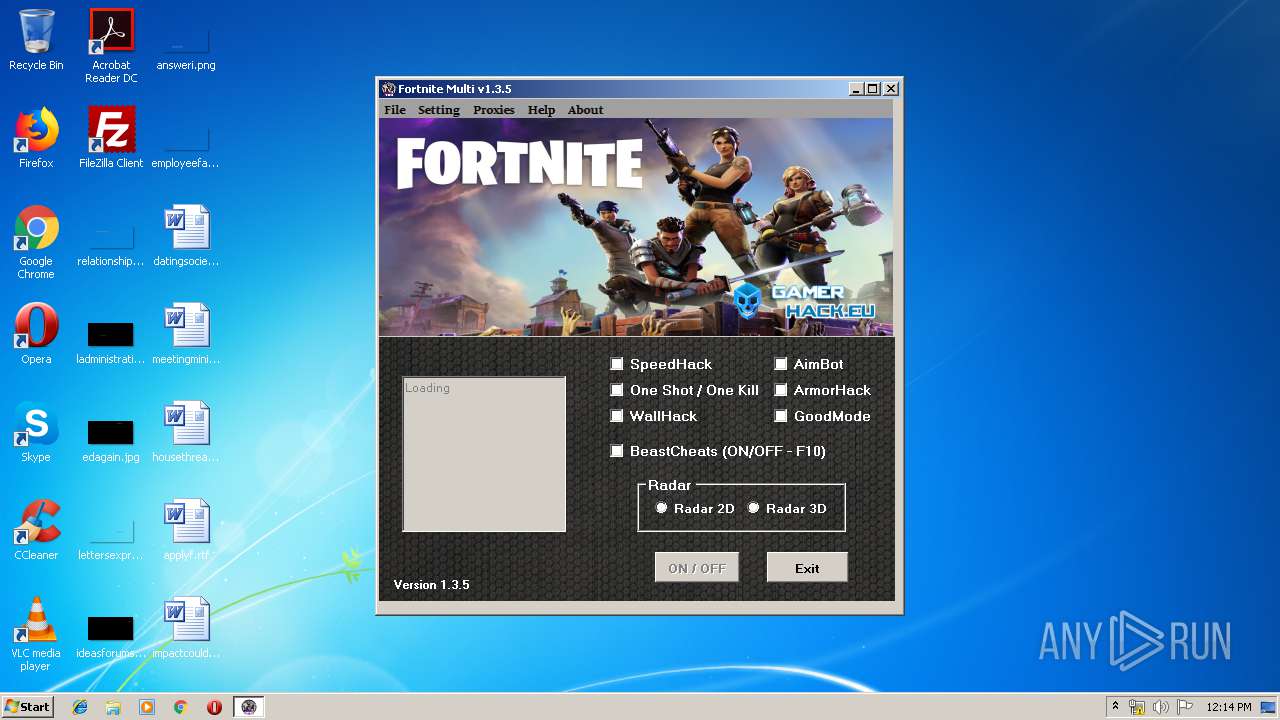Click the Fortnite Multi taskbar button
Screen dimensions: 1280x720
(249, 707)
